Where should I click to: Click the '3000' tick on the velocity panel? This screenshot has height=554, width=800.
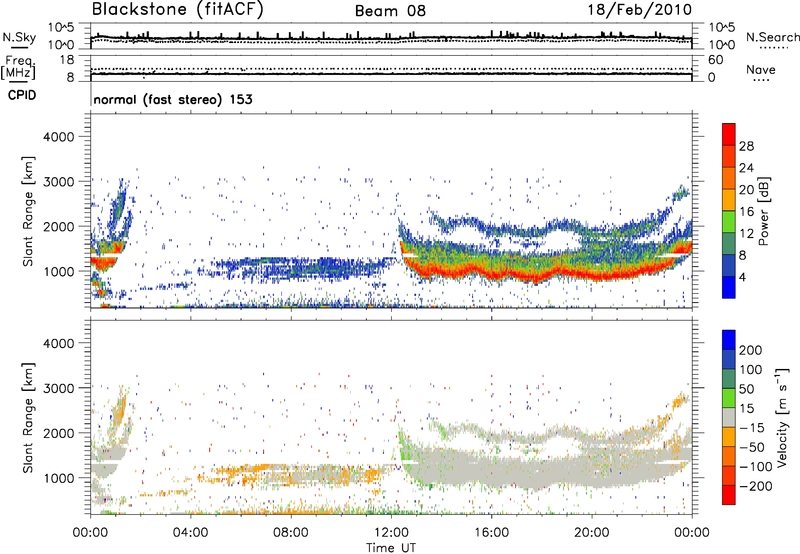coord(59,388)
